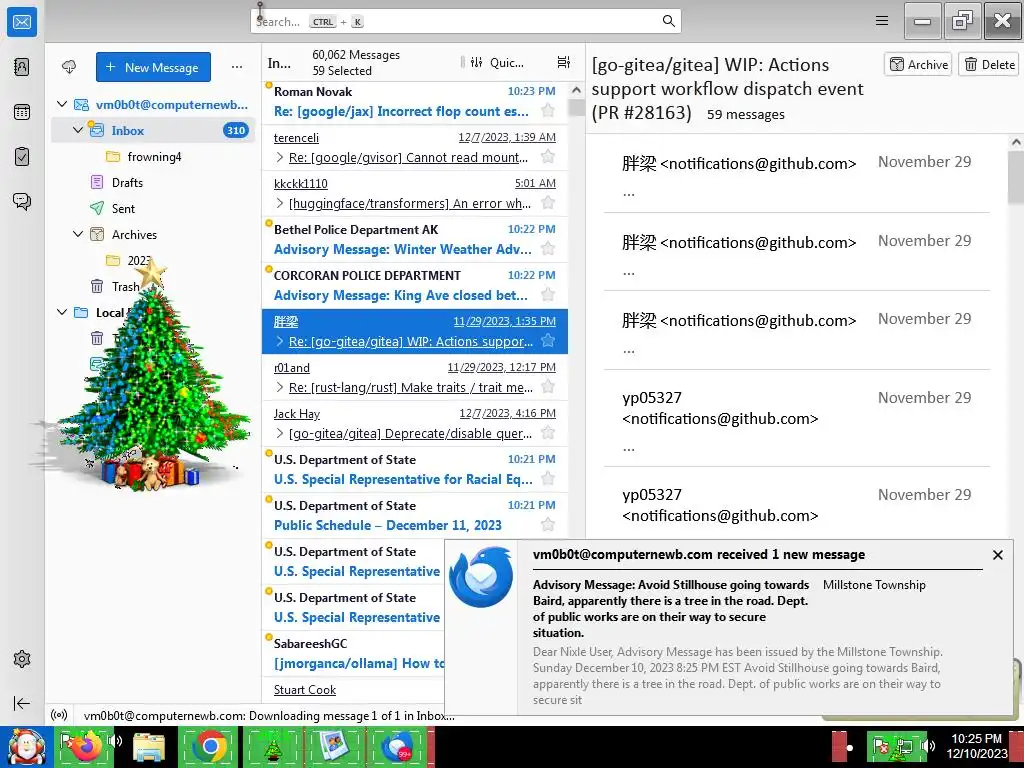Open the Tasks space icon
The width and height of the screenshot is (1024, 768).
click(x=22, y=157)
